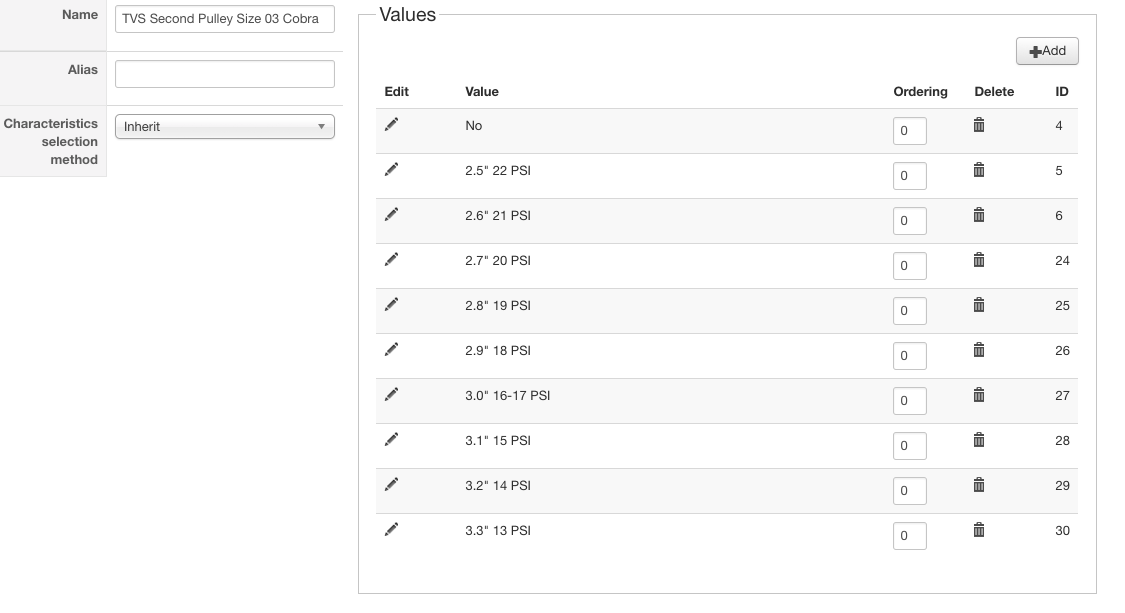Click ordering field for 3.3" 13 PSI

pyautogui.click(x=909, y=536)
